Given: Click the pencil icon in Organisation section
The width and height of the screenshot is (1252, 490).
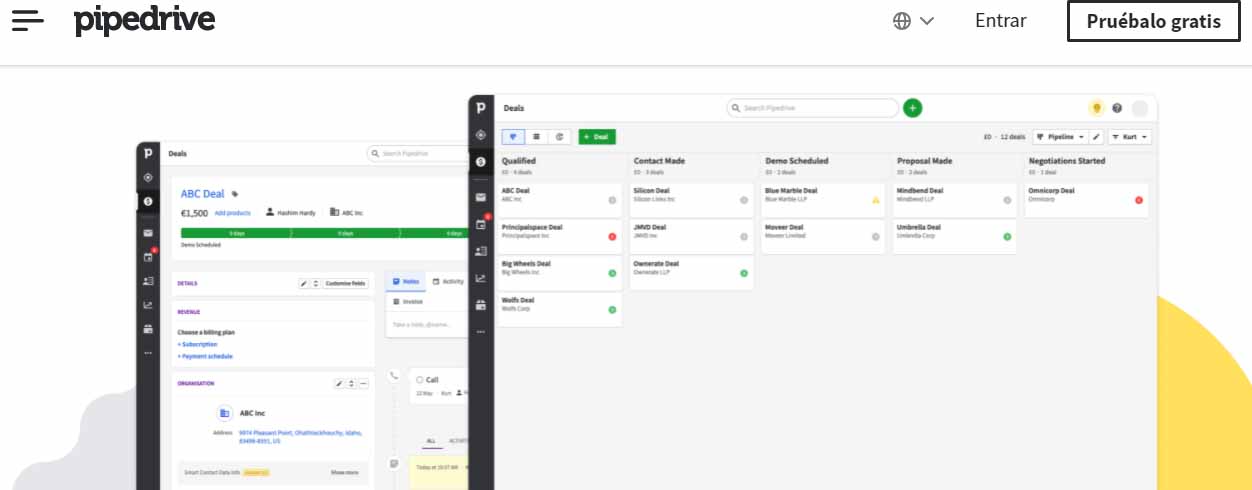Looking at the screenshot, I should coord(339,384).
